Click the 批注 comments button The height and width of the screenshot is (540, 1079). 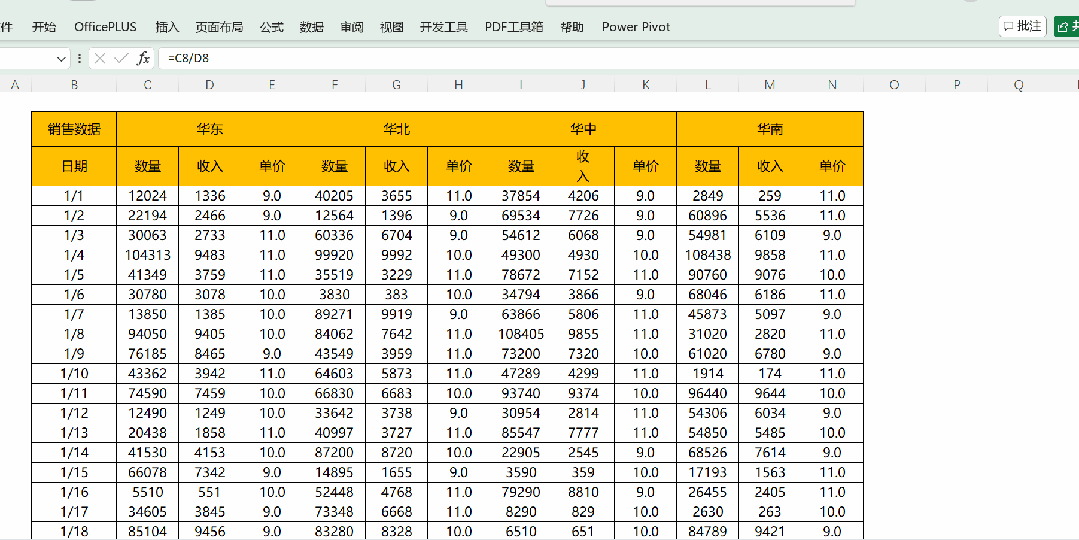tap(1022, 27)
